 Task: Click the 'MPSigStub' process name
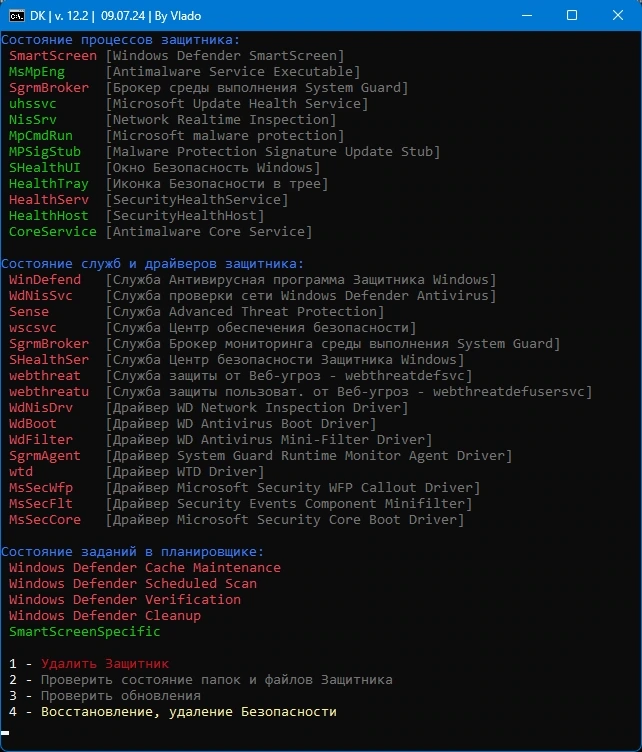tap(45, 152)
